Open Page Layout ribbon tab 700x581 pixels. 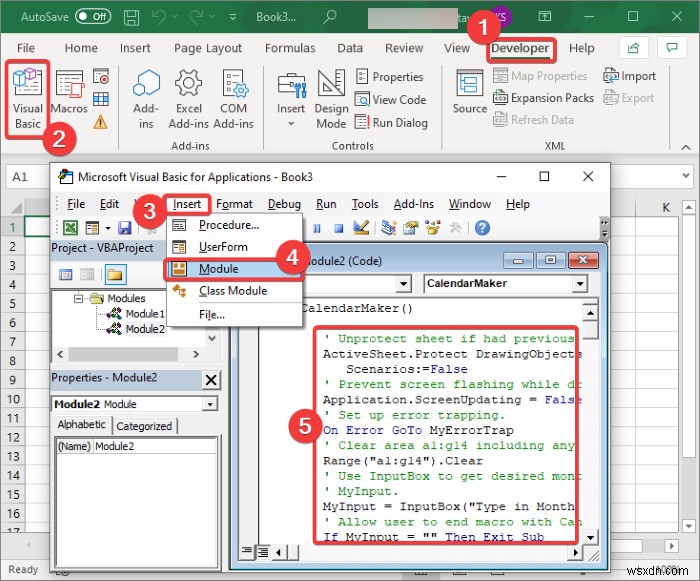208,48
